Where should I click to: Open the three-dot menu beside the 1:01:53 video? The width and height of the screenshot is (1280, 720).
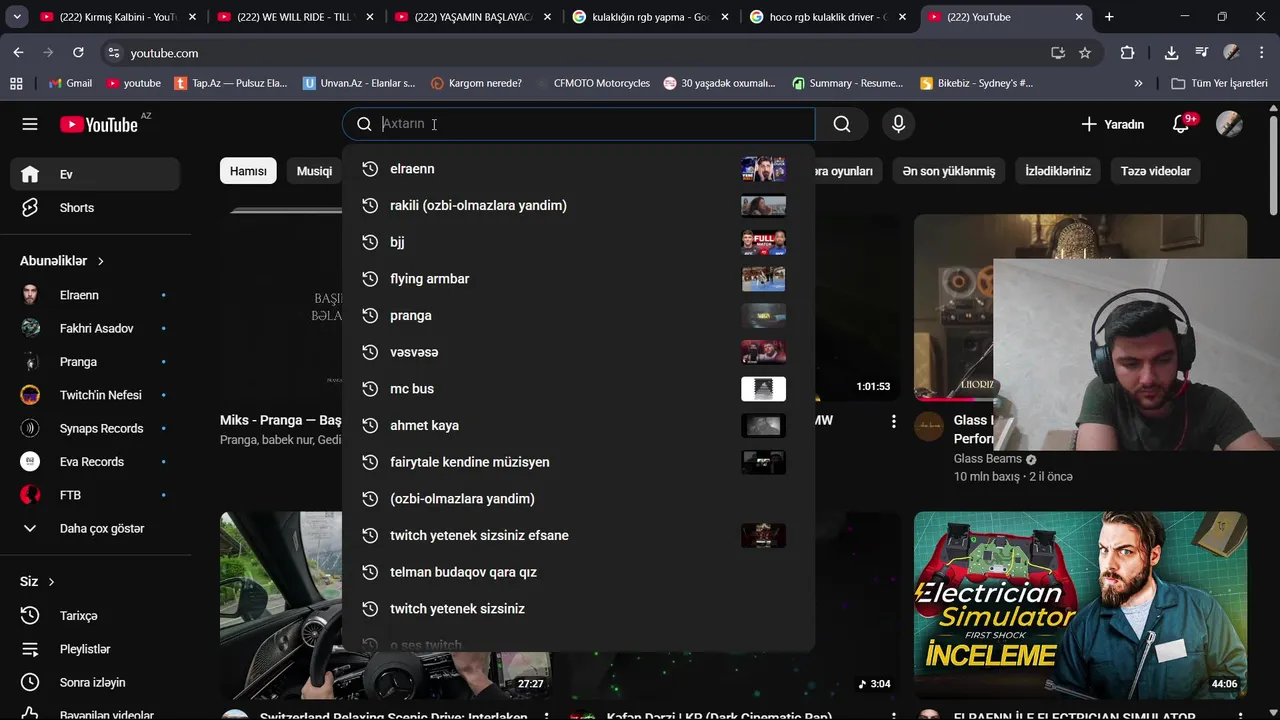point(894,422)
